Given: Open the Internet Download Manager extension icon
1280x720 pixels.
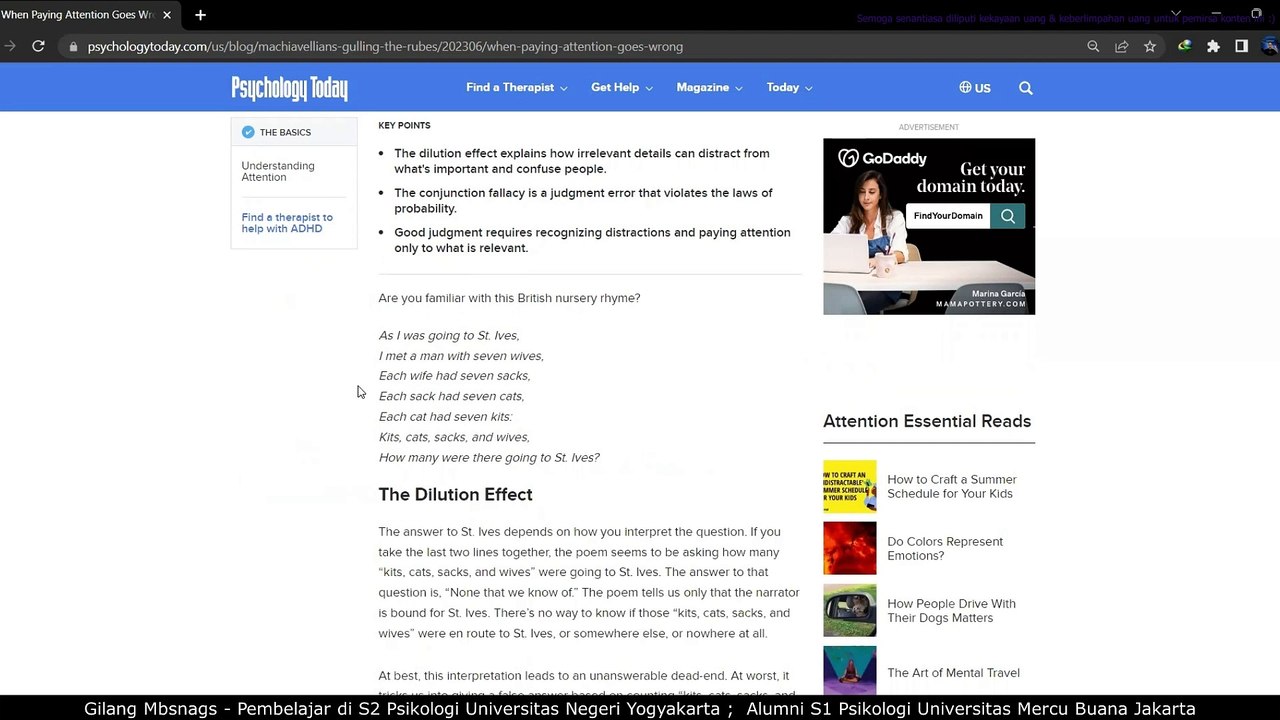Looking at the screenshot, I should (x=1185, y=46).
